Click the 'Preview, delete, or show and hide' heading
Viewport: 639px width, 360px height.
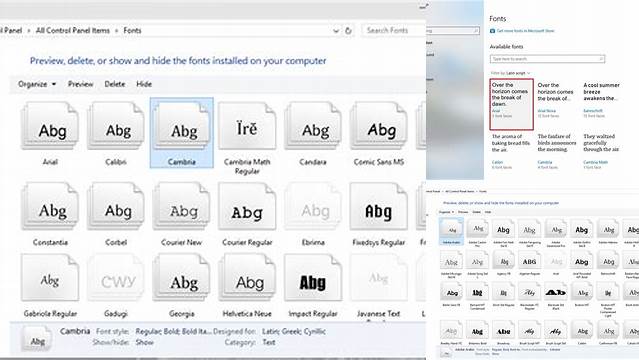pyautogui.click(x=178, y=61)
